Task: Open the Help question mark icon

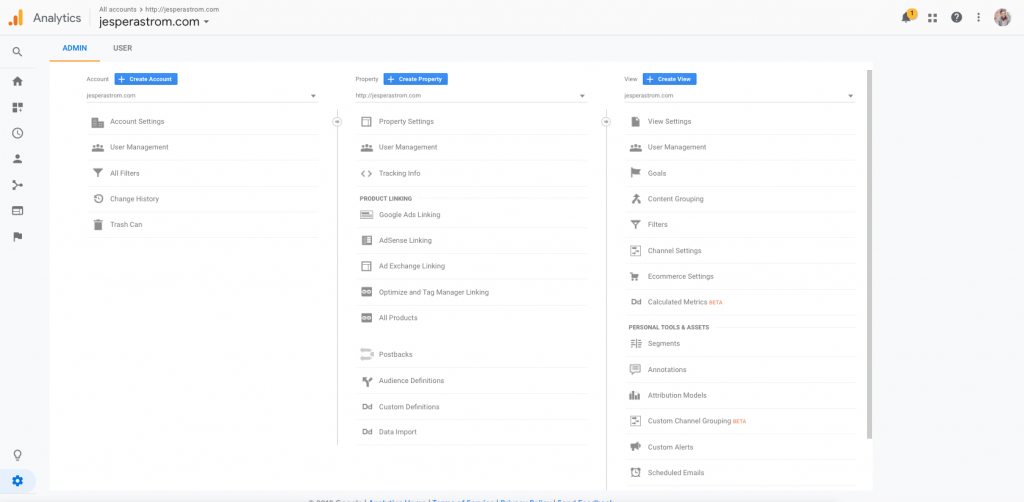Action: point(956,18)
